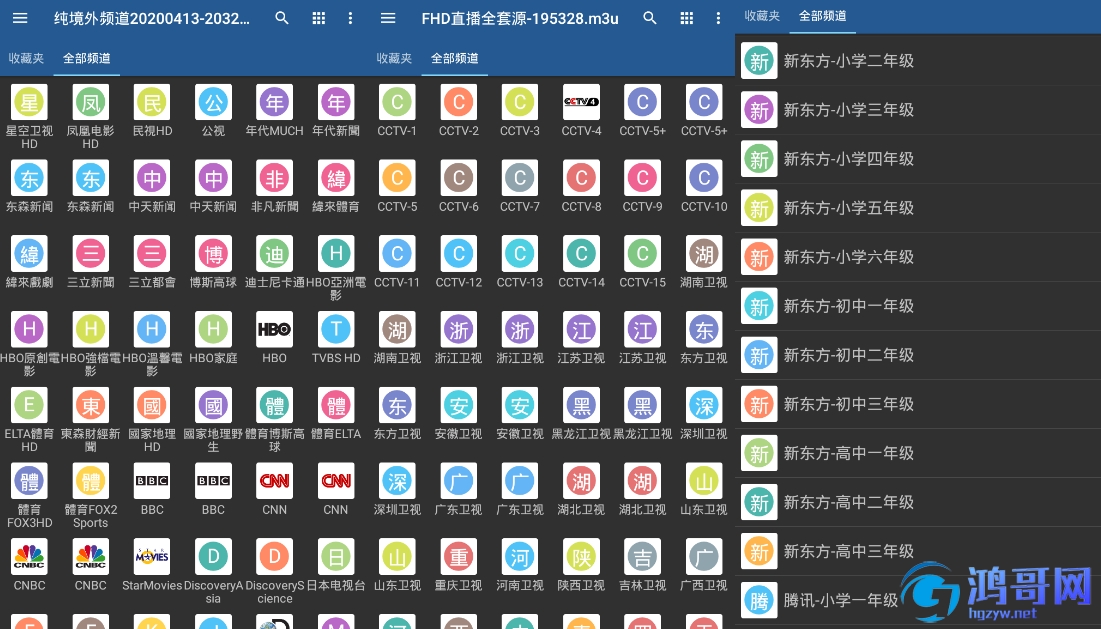Open more options for FHD直播全套源 playlist
This screenshot has height=629, width=1101.
tap(718, 18)
